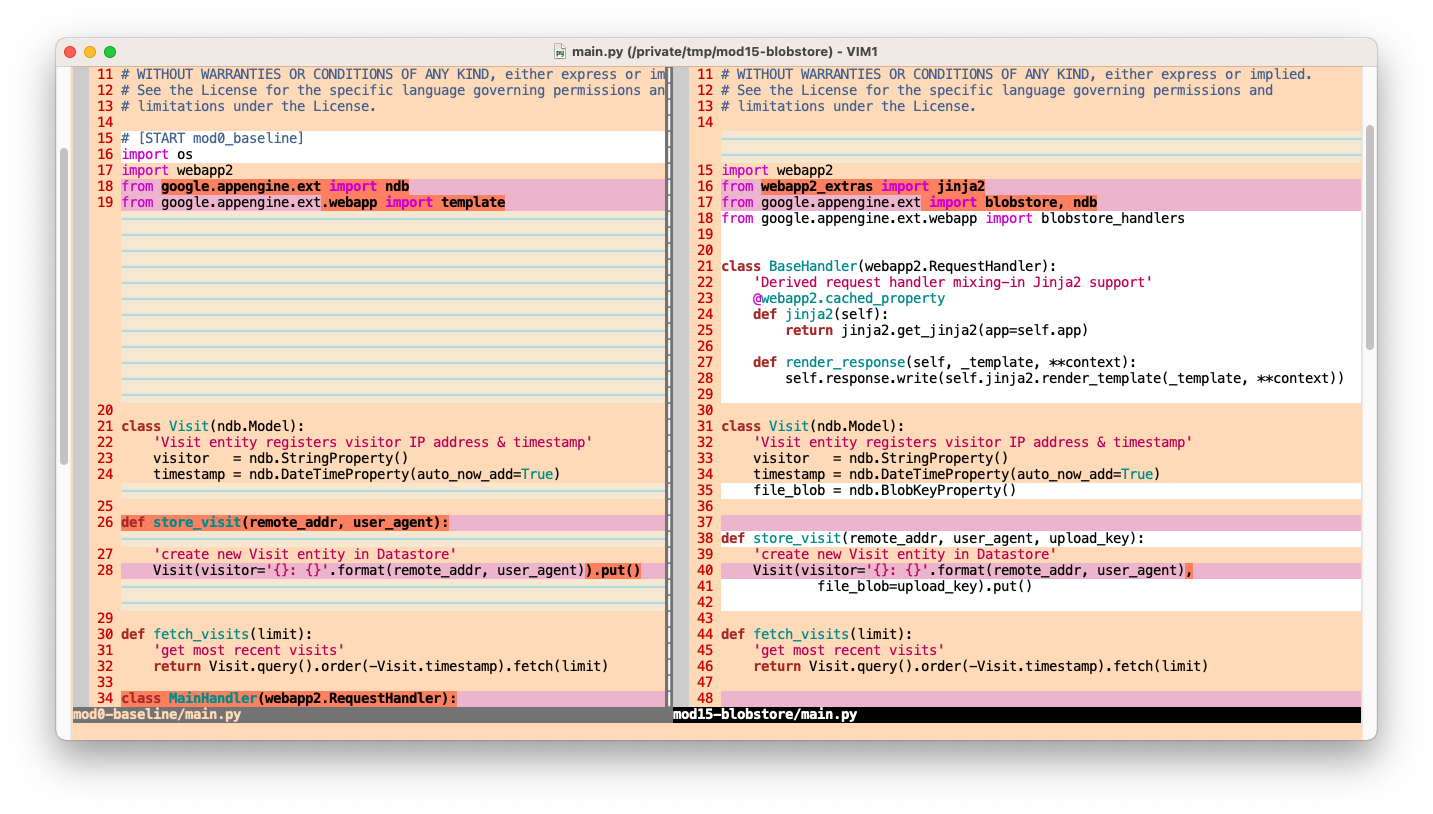Click the green zoom window button
1433x814 pixels.
[x=110, y=51]
